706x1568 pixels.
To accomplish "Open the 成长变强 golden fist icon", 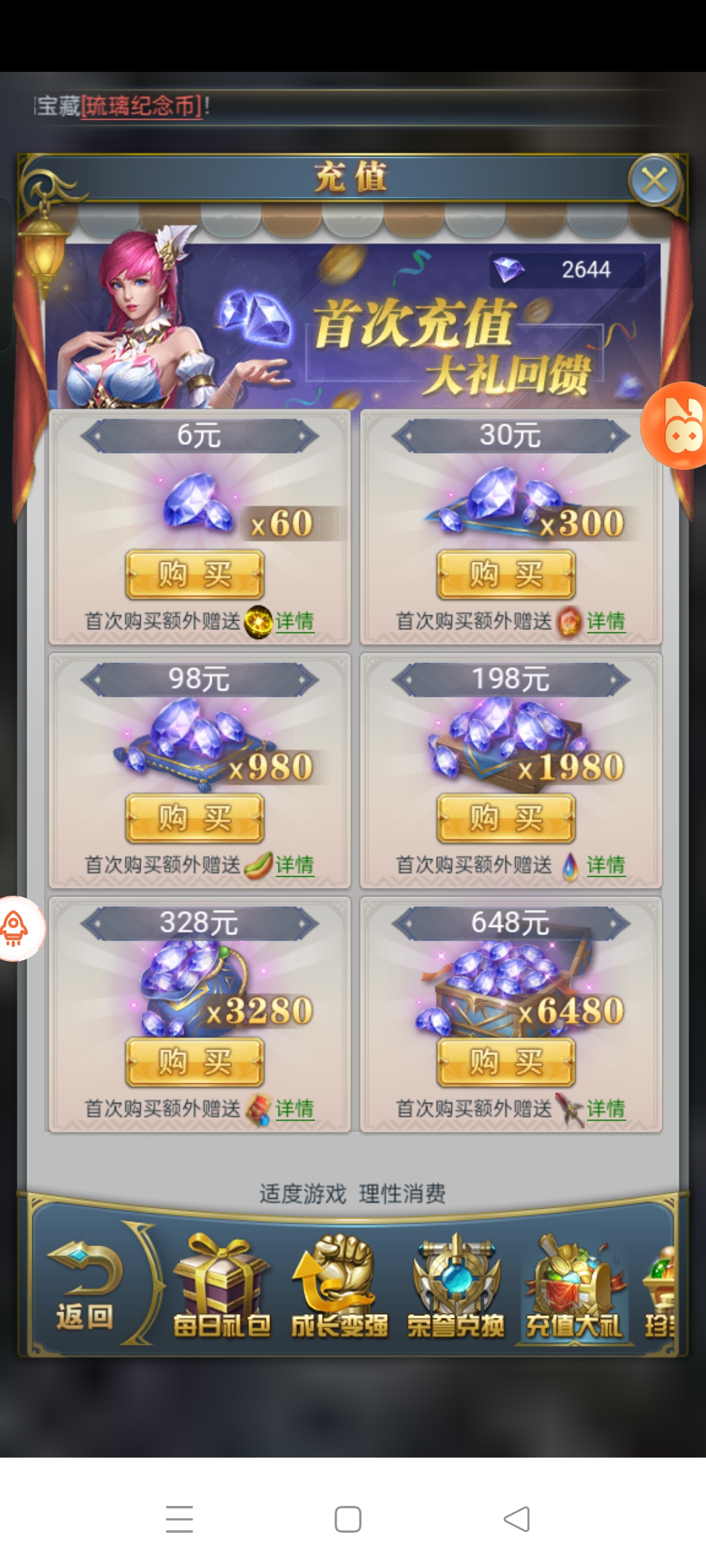I will pos(339,1286).
